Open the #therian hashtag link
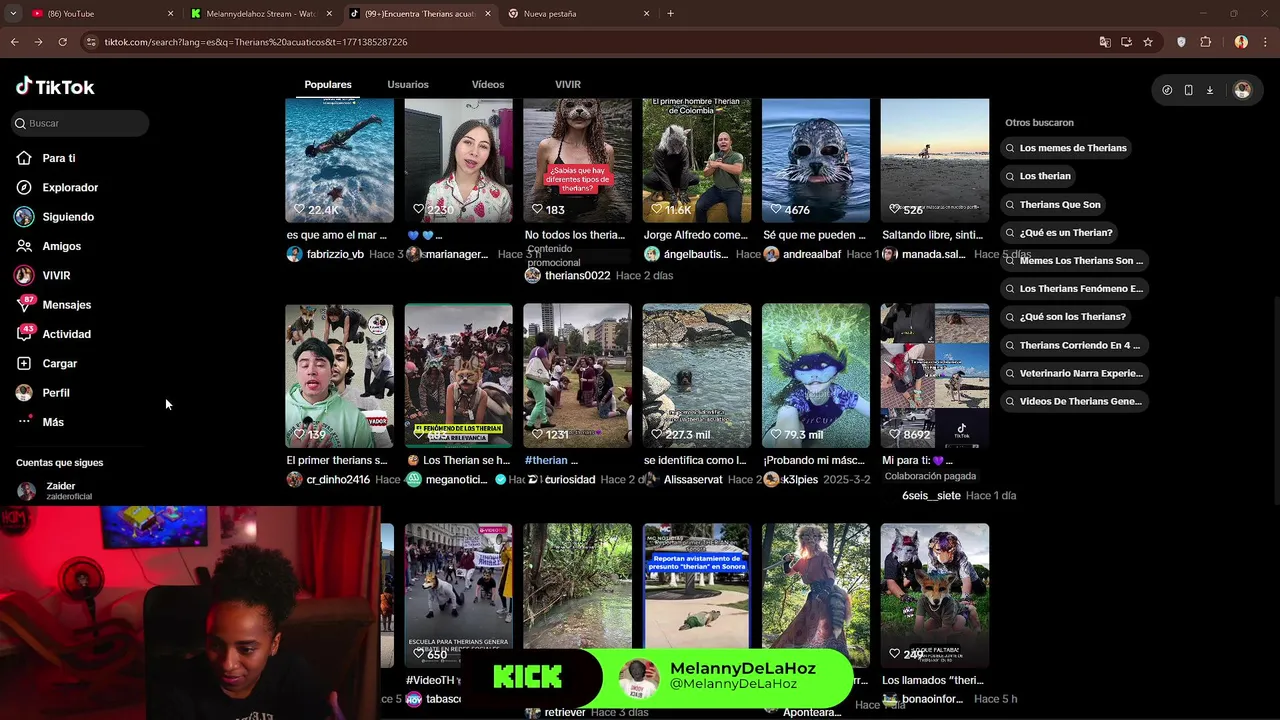This screenshot has width=1280, height=720. pyautogui.click(x=546, y=460)
